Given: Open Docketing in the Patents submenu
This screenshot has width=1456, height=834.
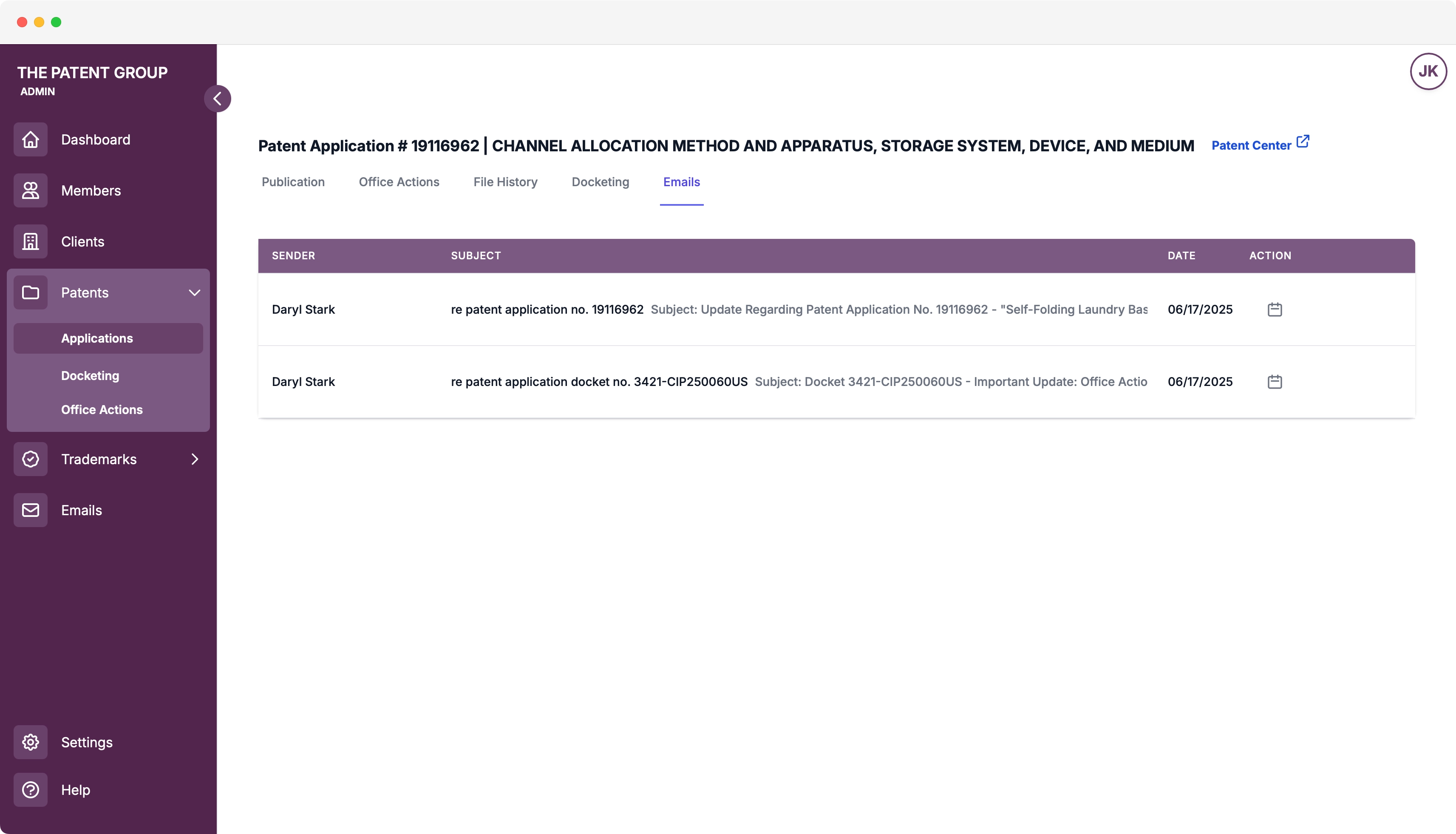Looking at the screenshot, I should click(x=90, y=375).
